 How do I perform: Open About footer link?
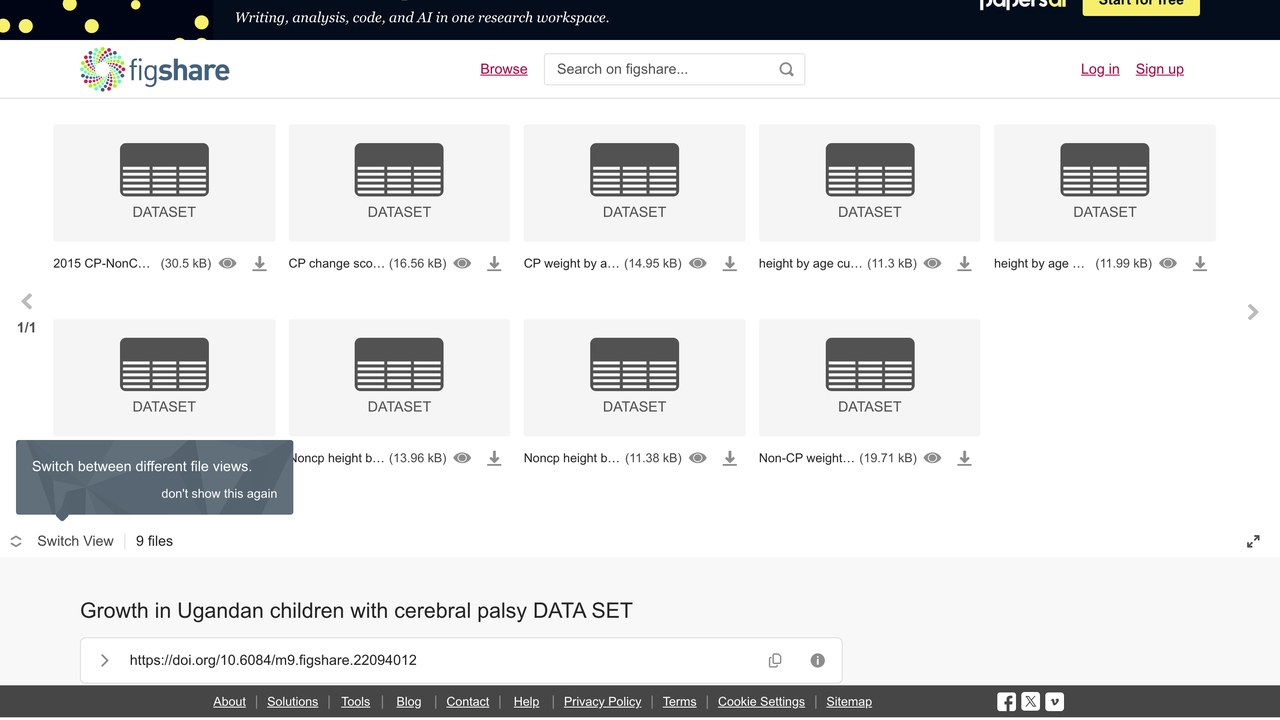[229, 702]
